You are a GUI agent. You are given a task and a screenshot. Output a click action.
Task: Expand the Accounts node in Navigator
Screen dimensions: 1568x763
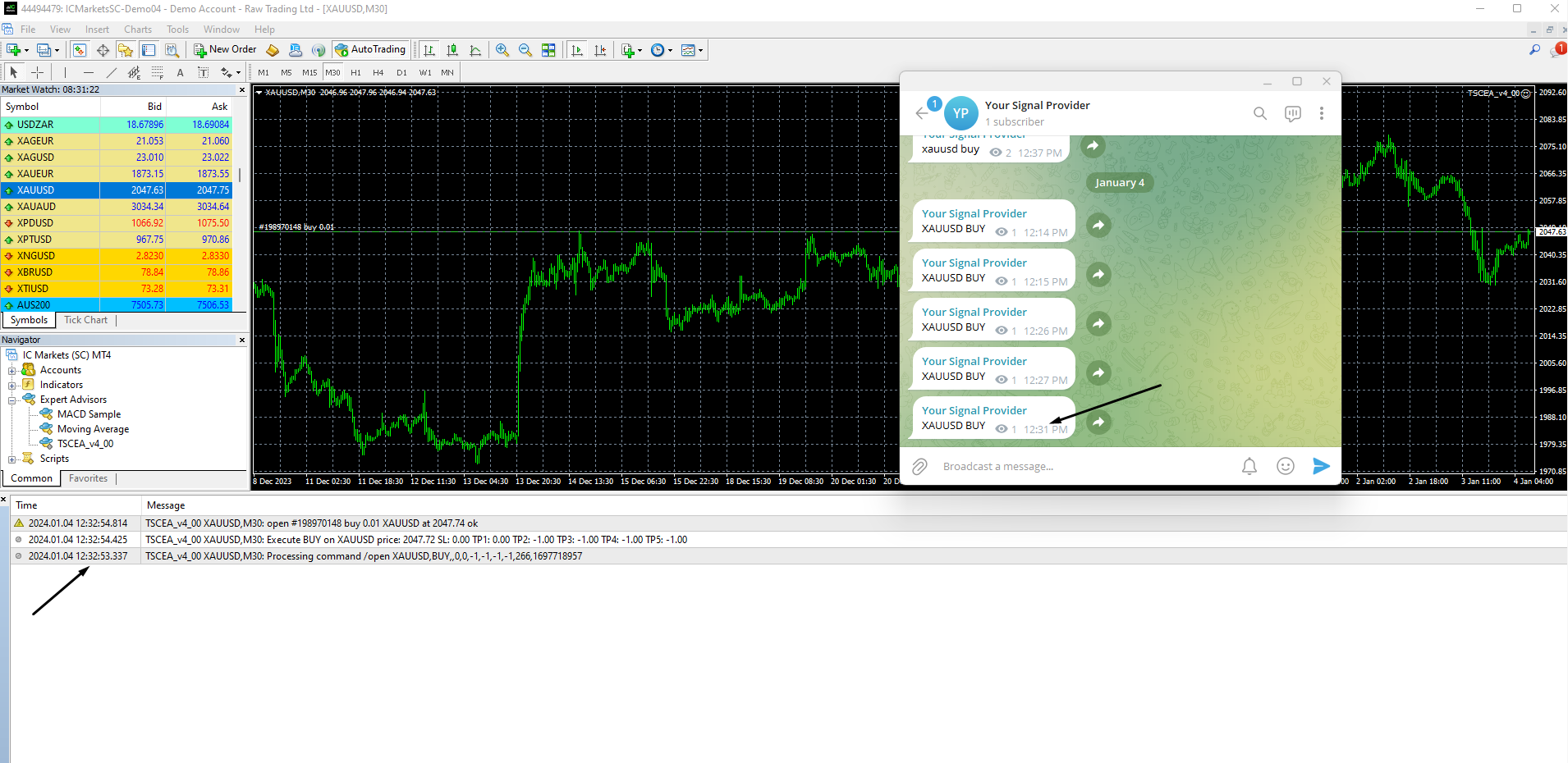tap(13, 369)
